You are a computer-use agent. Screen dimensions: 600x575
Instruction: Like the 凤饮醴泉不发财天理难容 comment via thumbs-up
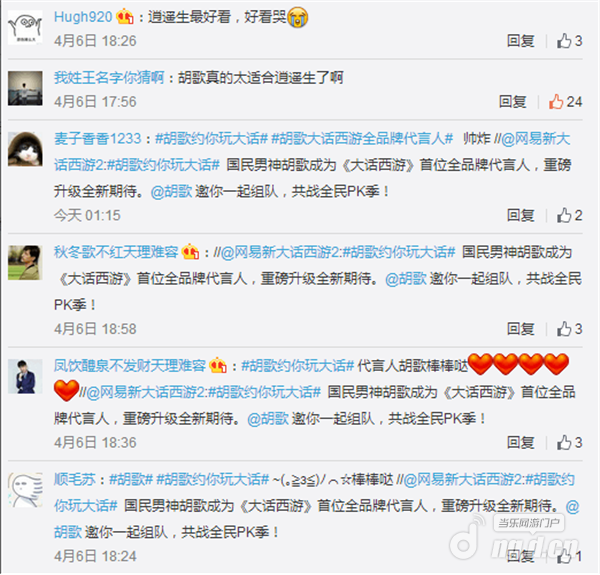(564, 443)
